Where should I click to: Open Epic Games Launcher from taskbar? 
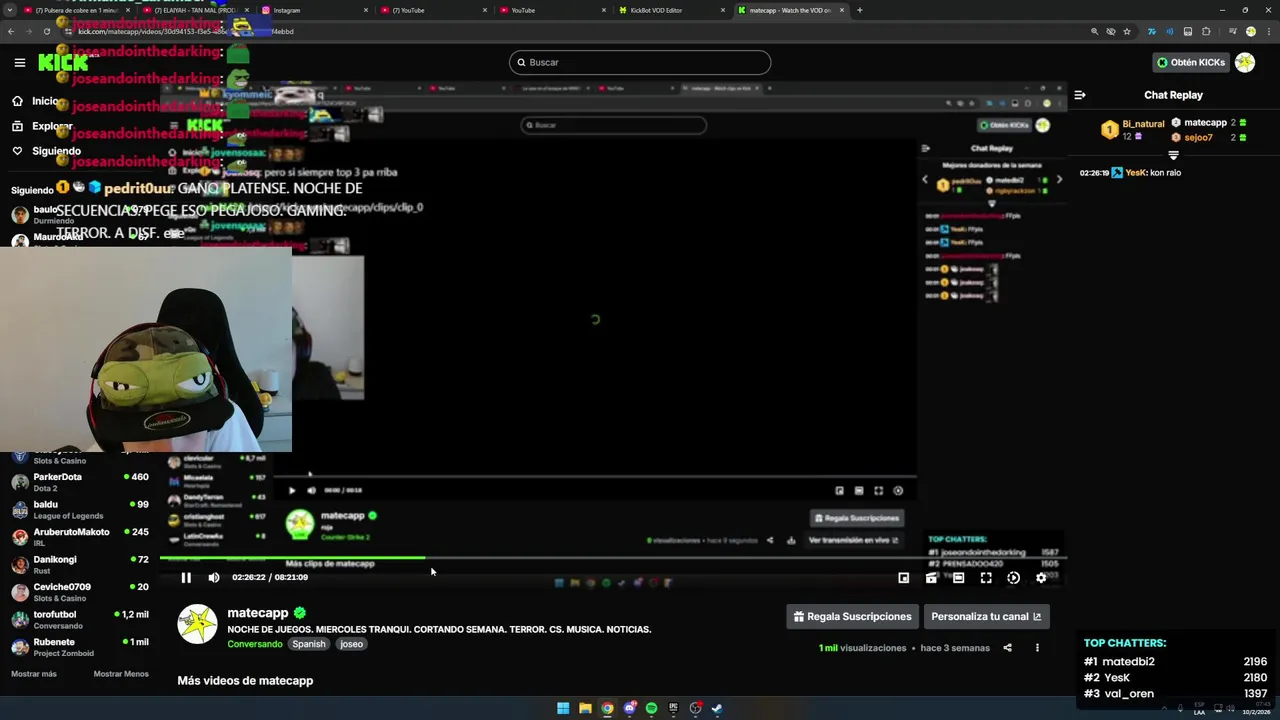click(x=673, y=708)
